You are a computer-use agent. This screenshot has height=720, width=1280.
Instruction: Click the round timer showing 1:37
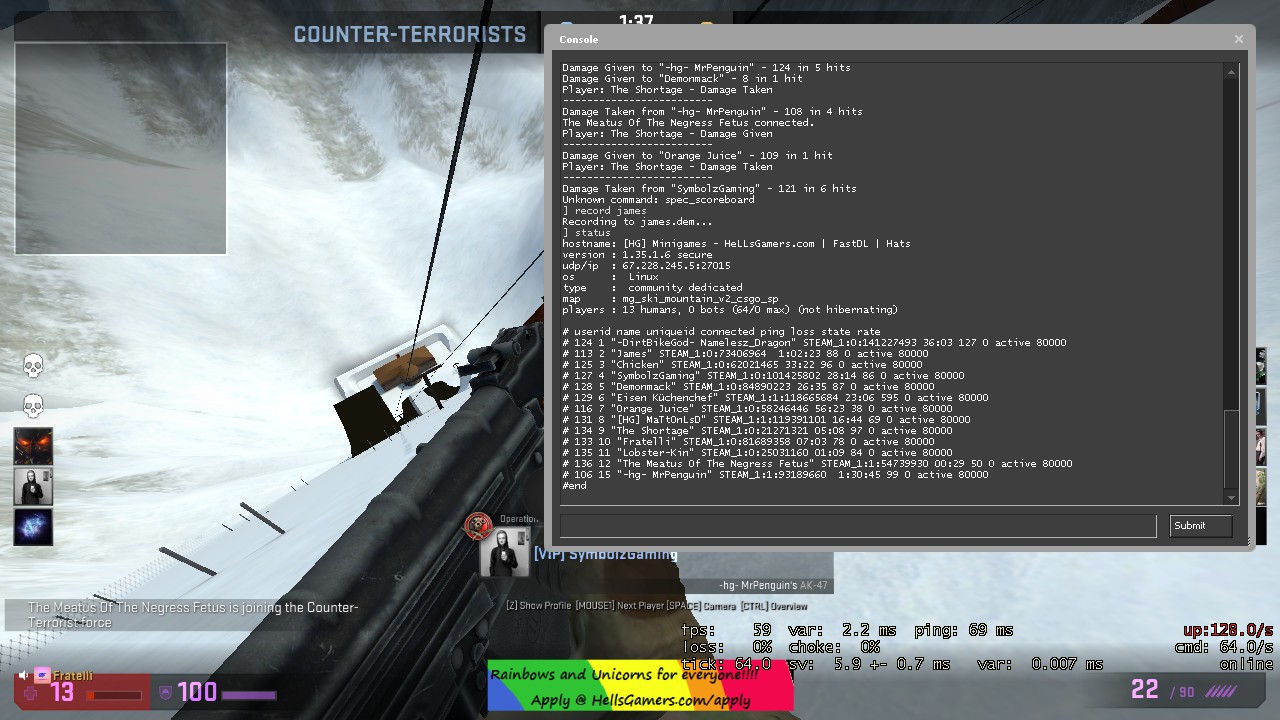click(636, 21)
